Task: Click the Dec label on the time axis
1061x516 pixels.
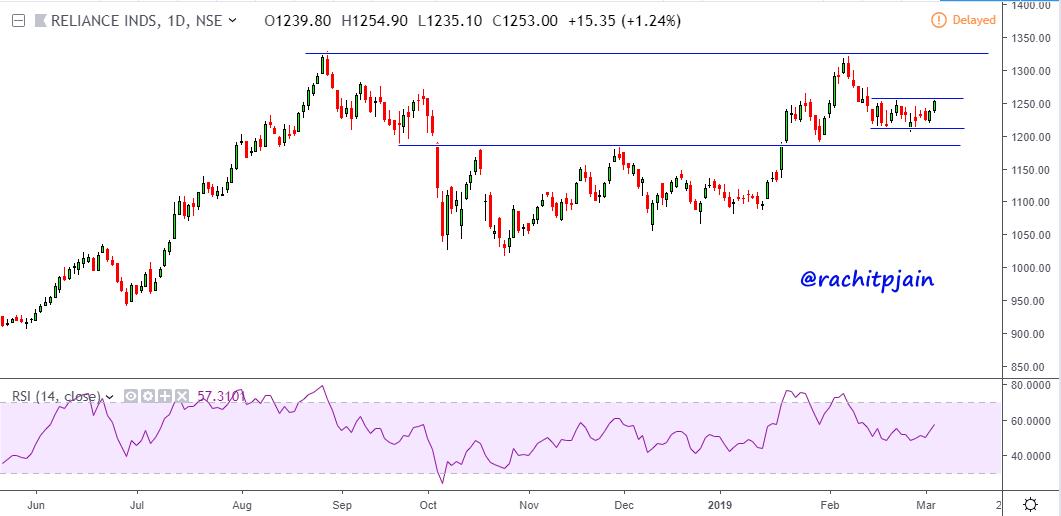Action: click(x=625, y=505)
